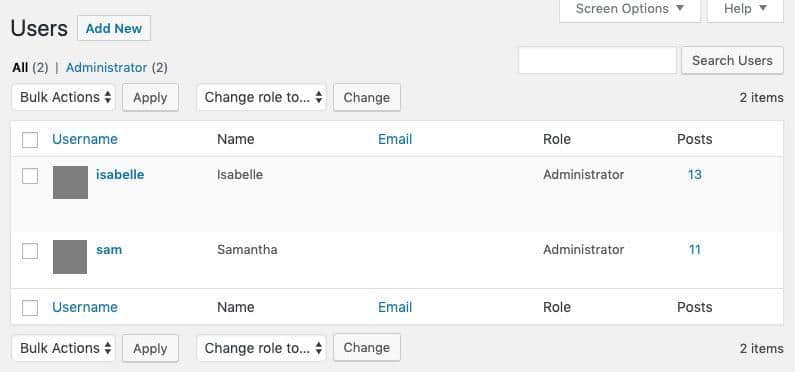Click the Add New button

click(x=114, y=28)
